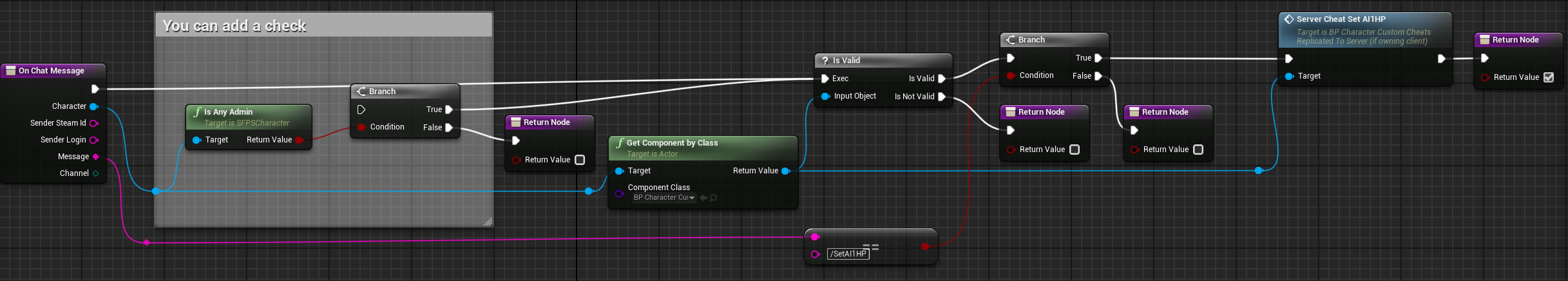The height and width of the screenshot is (281, 1568).
Task: Click the Is Not Valid exec output pin
Action: click(942, 97)
